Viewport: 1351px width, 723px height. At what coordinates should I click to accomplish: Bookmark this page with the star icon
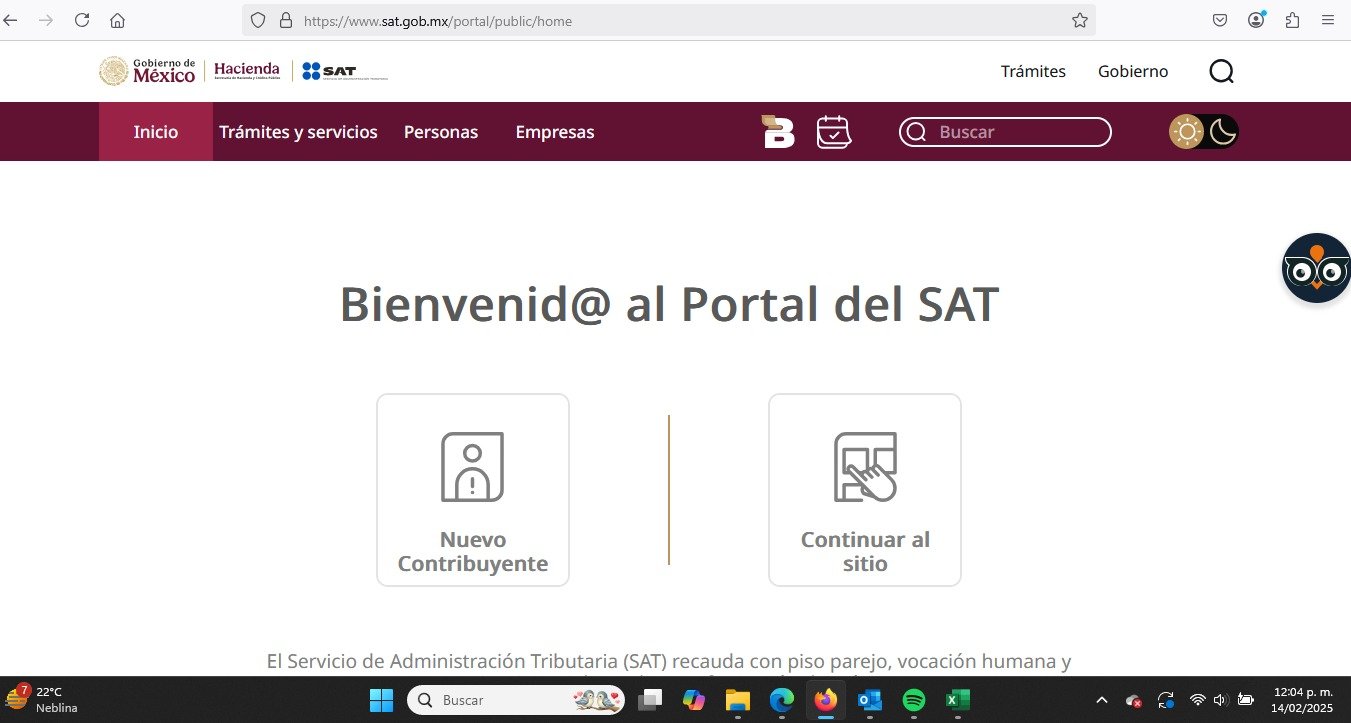click(1080, 20)
